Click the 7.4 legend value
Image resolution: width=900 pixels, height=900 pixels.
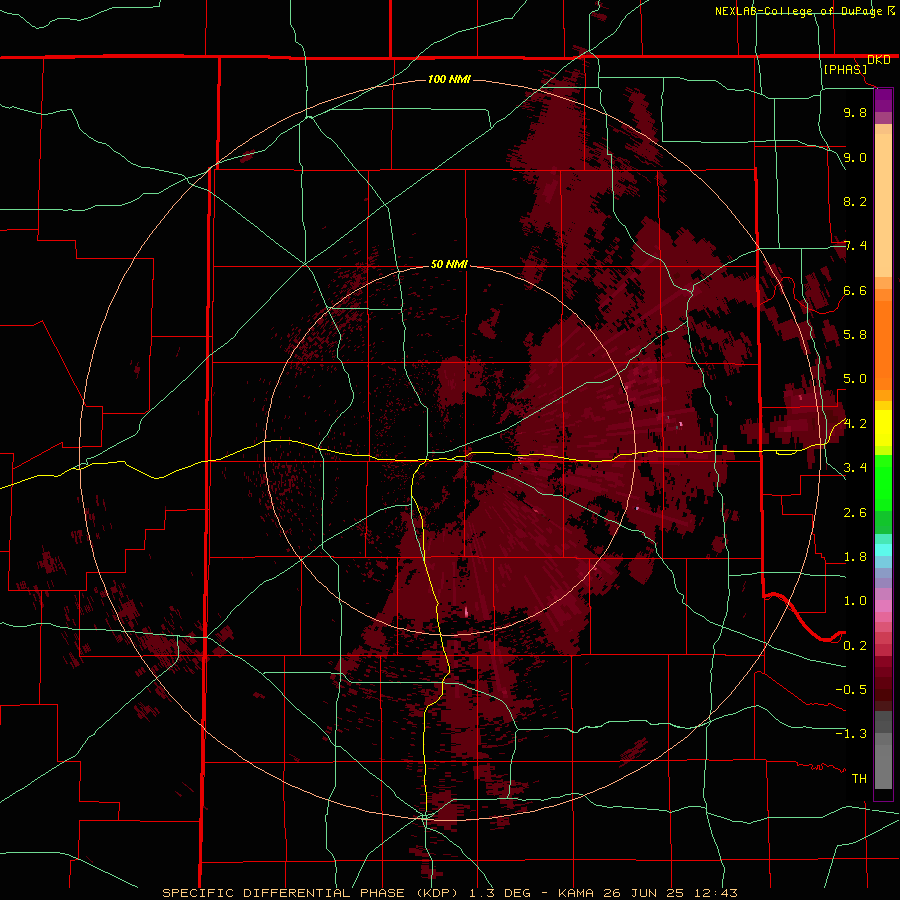click(x=855, y=246)
